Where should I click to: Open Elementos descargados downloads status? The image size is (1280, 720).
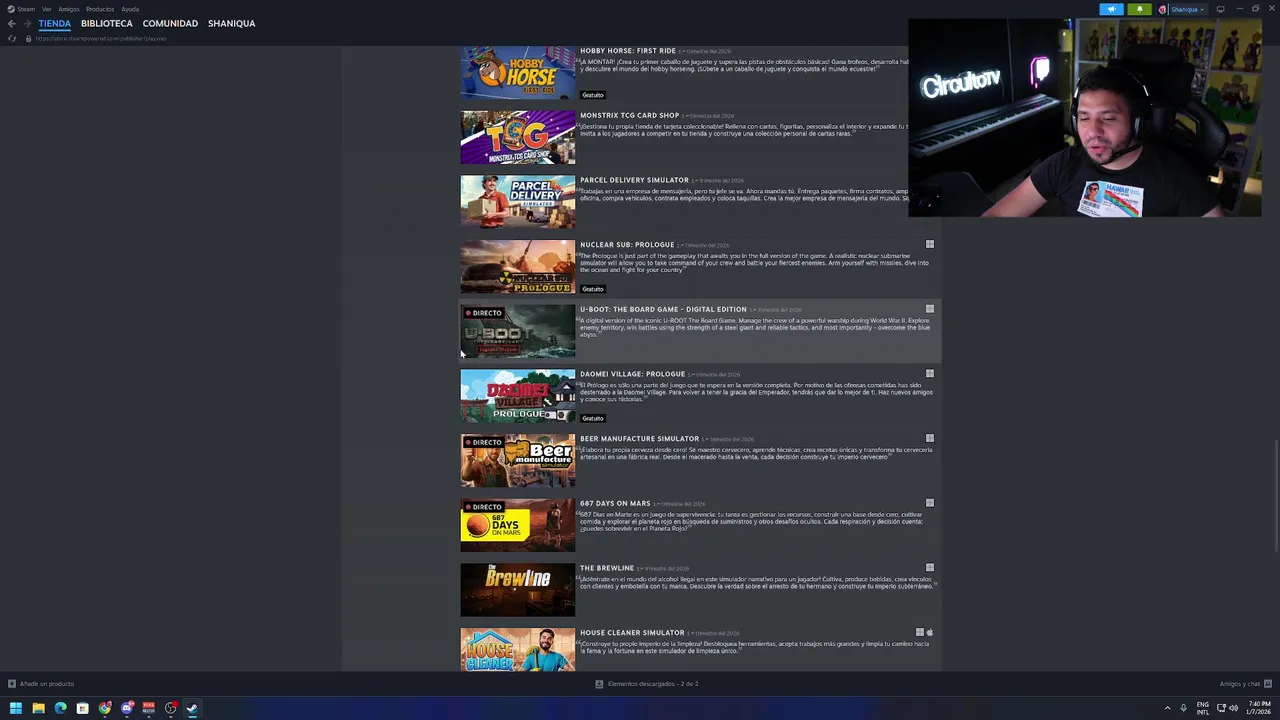click(646, 684)
